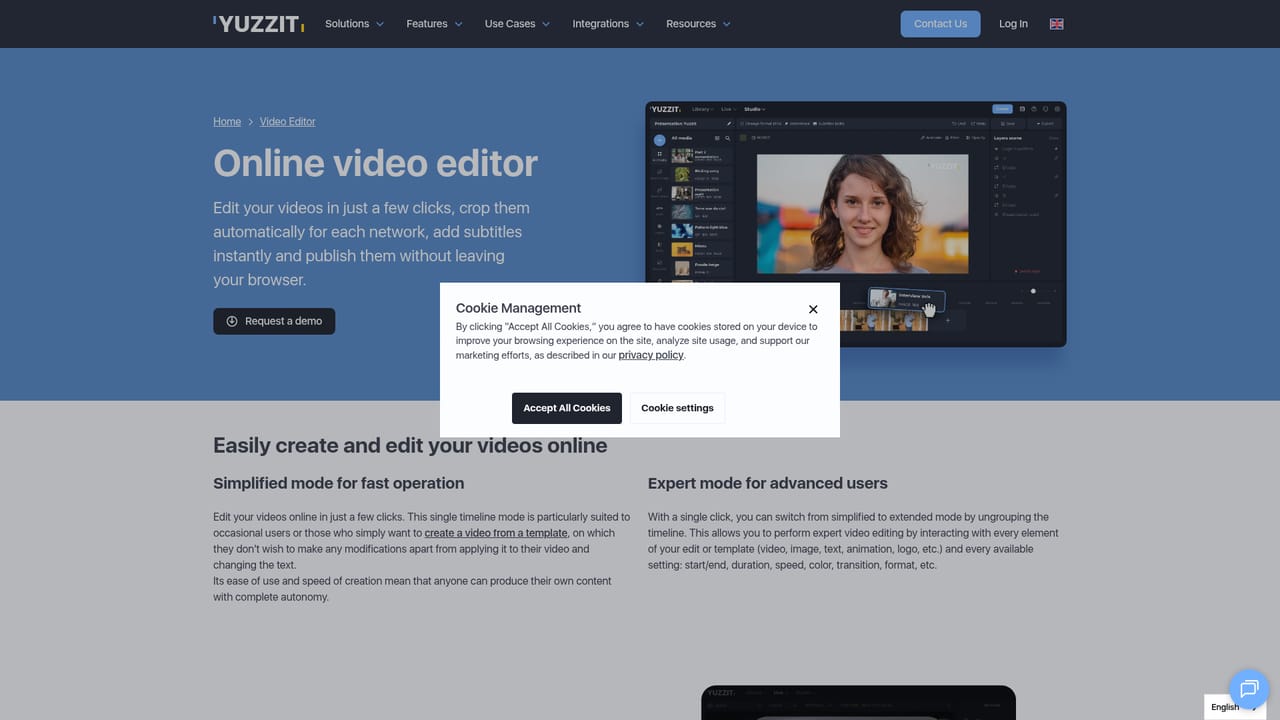
Task: Close the Cookie Management dialog
Action: point(813,309)
